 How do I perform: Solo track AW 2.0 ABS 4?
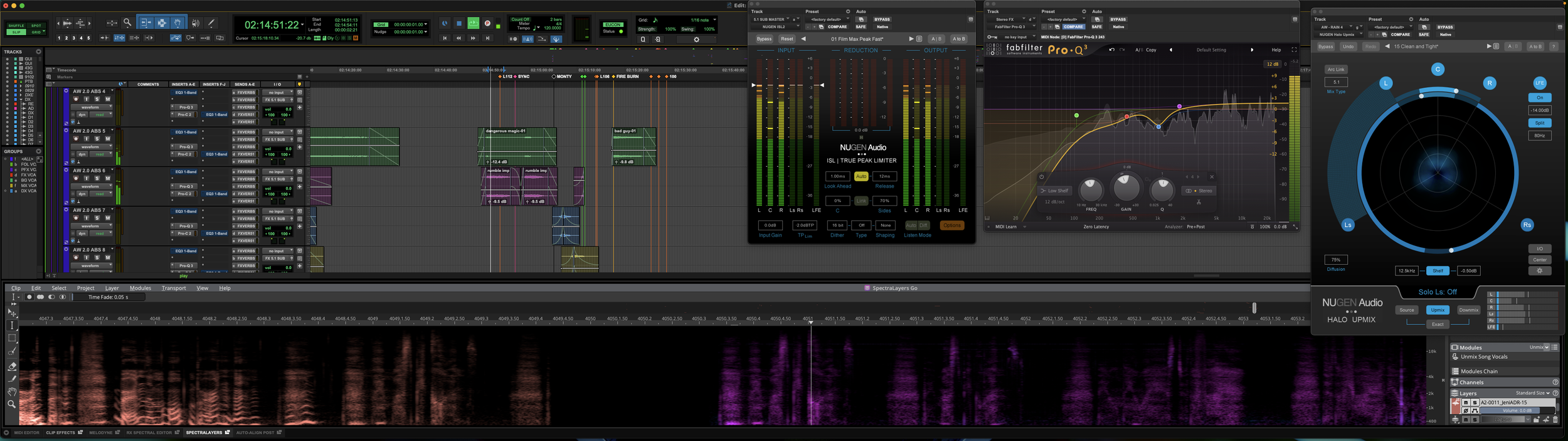(97, 99)
